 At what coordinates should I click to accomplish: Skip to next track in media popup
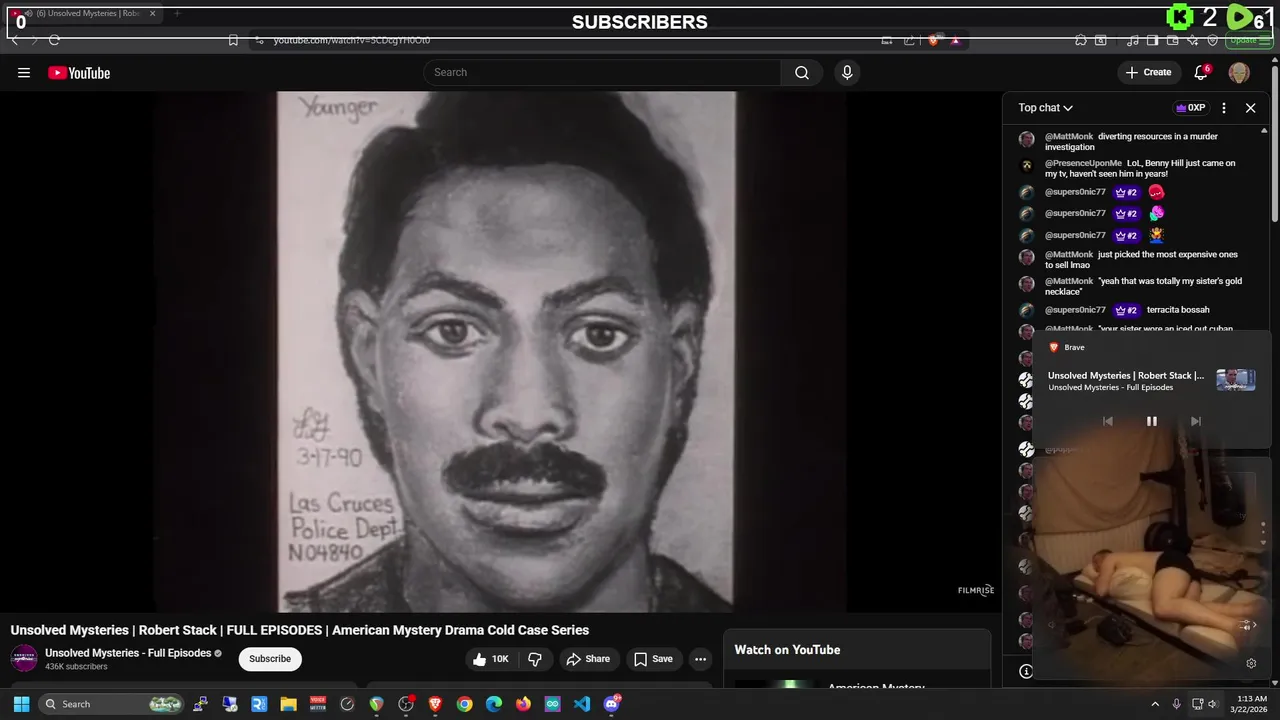pyautogui.click(x=1195, y=421)
